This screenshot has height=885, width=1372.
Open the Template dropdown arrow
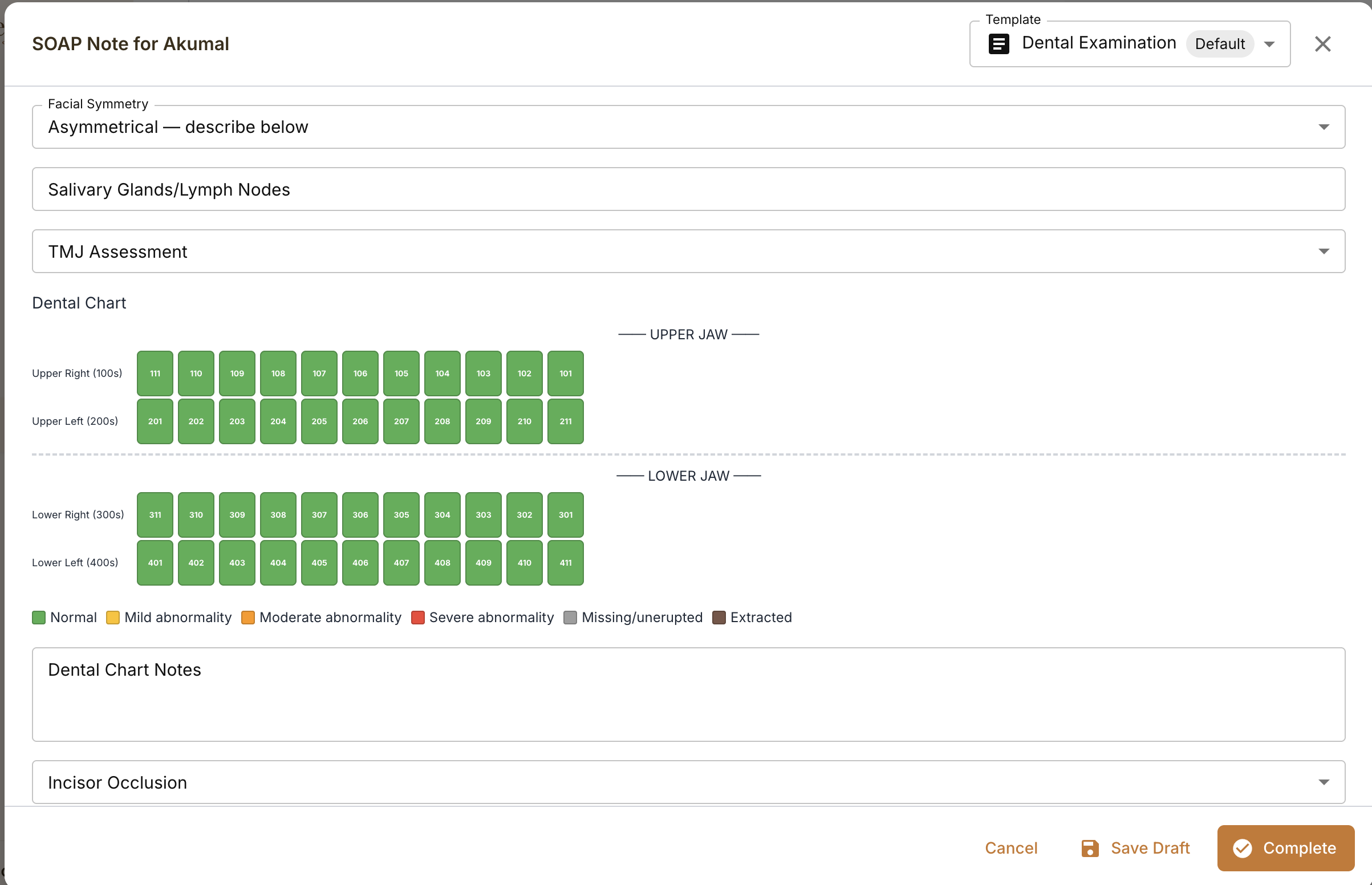1270,44
